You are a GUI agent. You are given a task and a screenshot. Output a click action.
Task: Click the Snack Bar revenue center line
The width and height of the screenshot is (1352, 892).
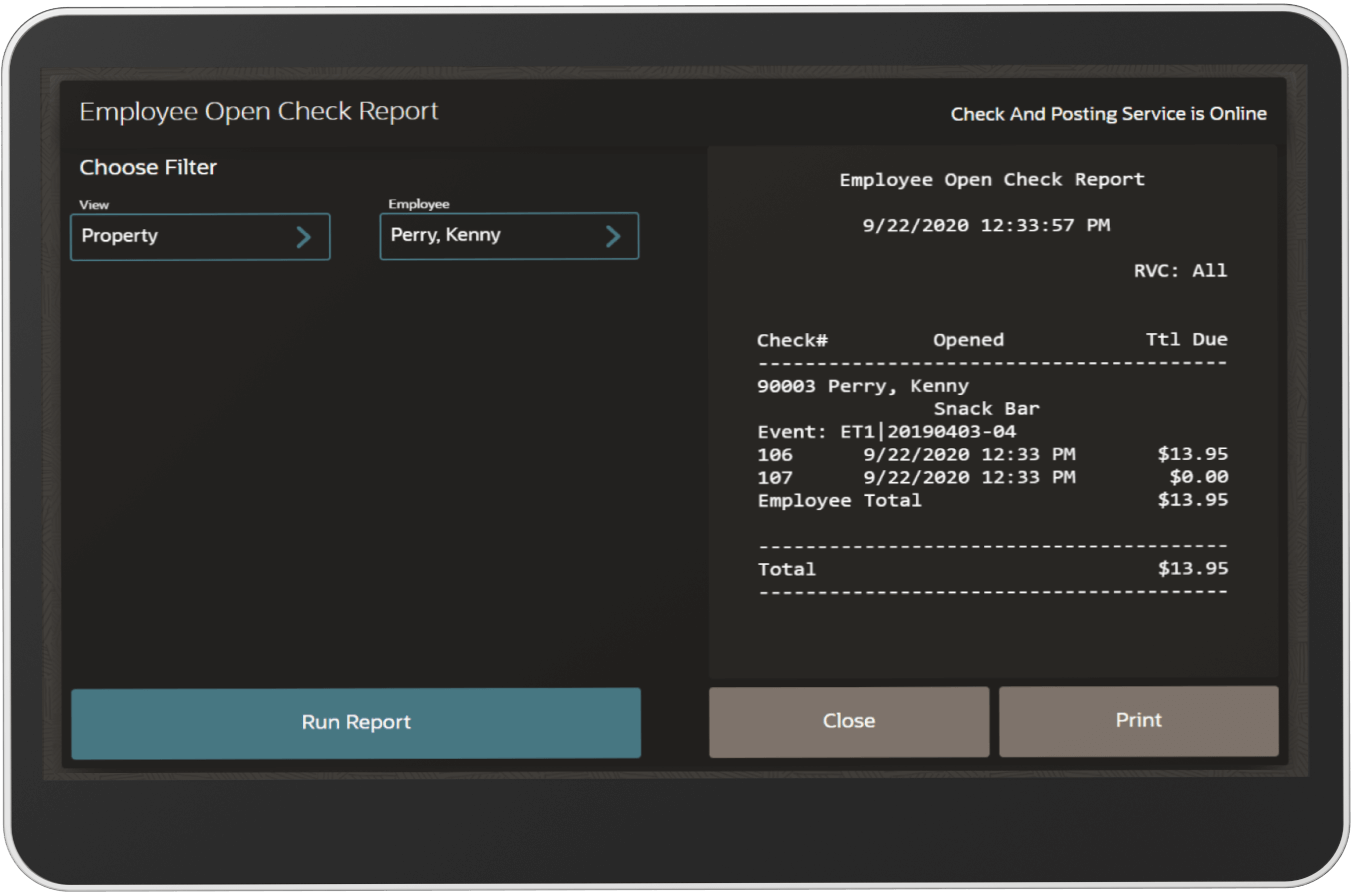point(986,409)
